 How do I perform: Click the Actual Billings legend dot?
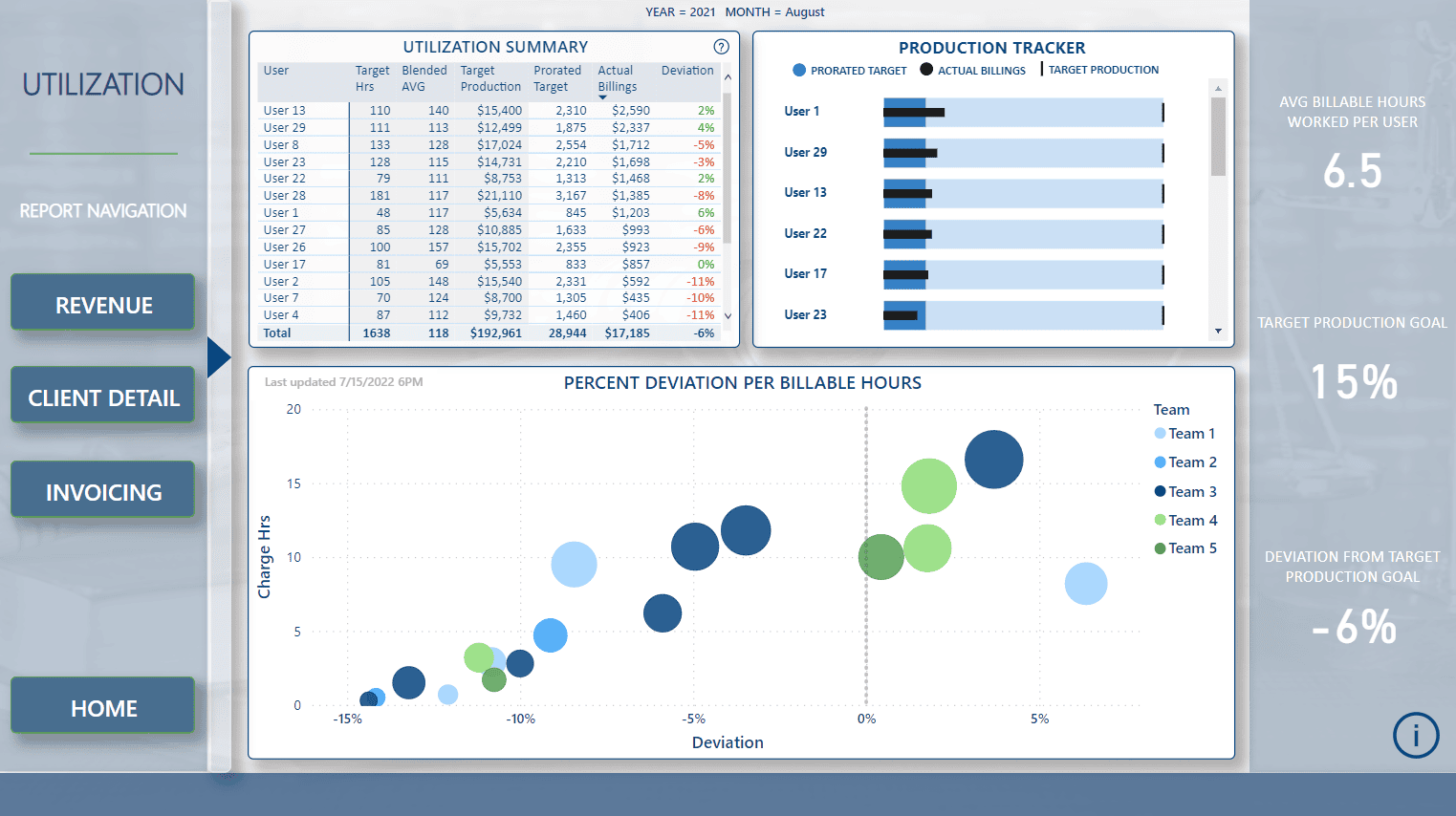[926, 70]
